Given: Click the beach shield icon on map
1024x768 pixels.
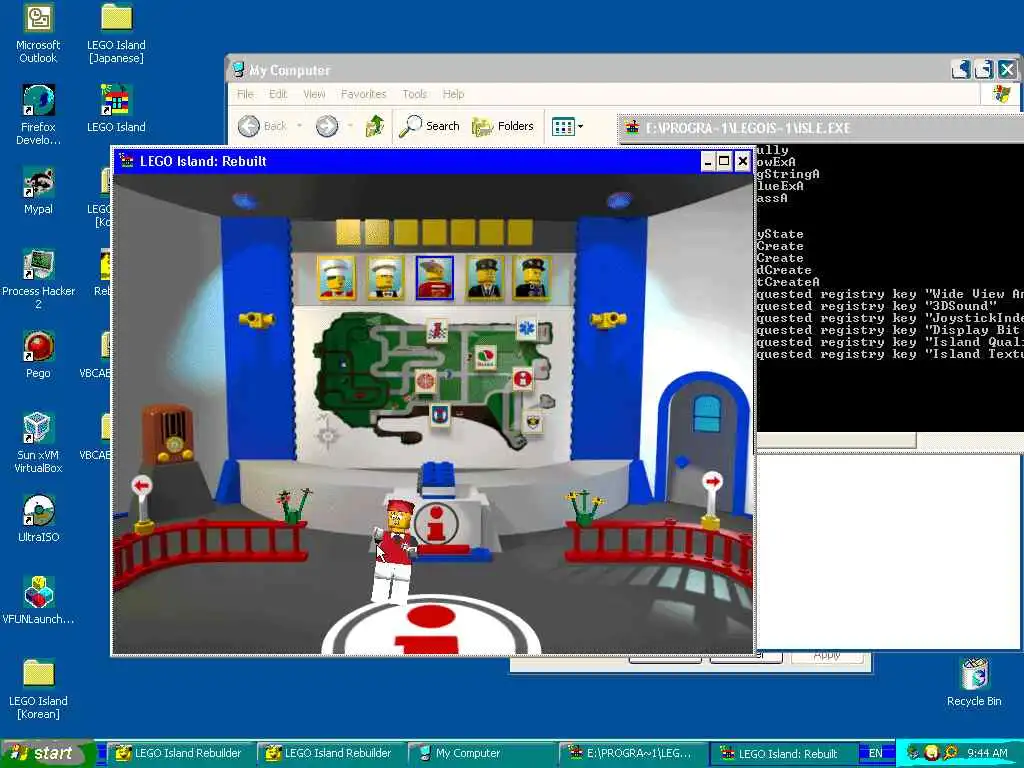Looking at the screenshot, I should click(x=440, y=414).
